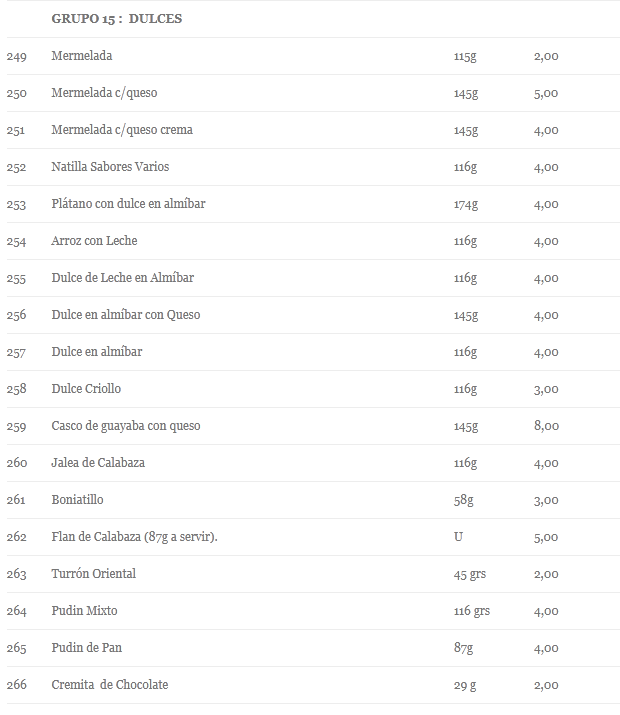Click the Turrón Oriental item

(93, 573)
